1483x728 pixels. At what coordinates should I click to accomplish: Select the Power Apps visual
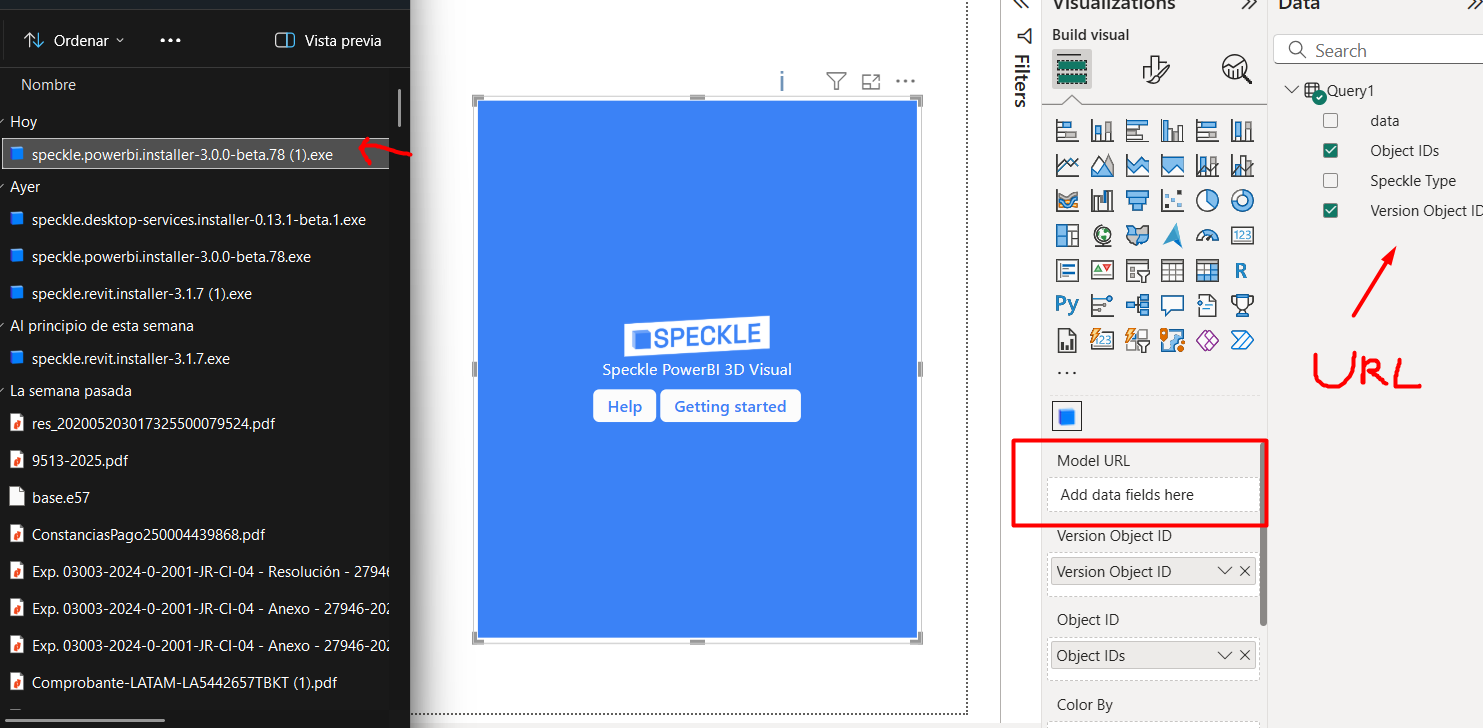(x=1207, y=340)
